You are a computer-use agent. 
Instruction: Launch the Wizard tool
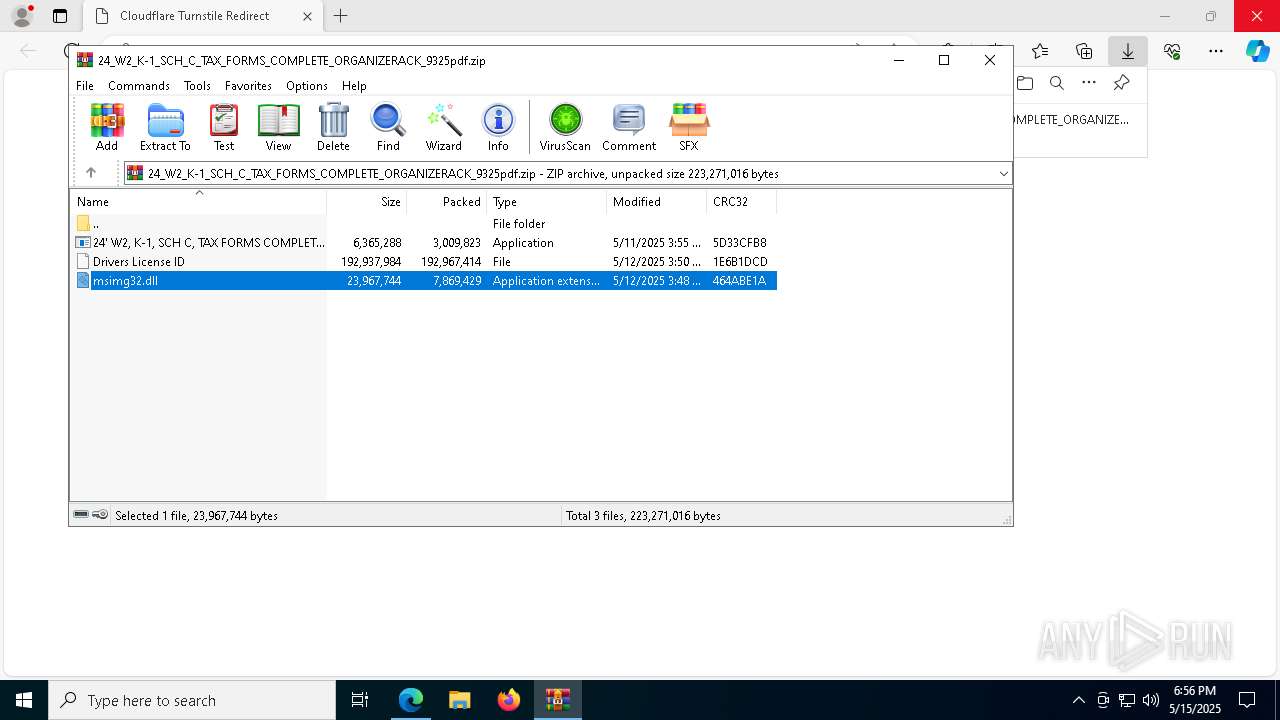[444, 127]
